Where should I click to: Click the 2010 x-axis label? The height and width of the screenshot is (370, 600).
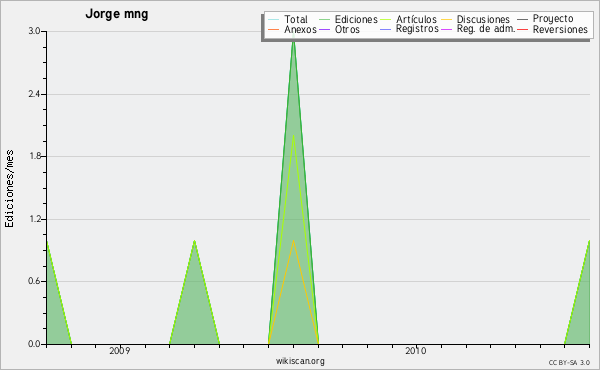coord(416,350)
